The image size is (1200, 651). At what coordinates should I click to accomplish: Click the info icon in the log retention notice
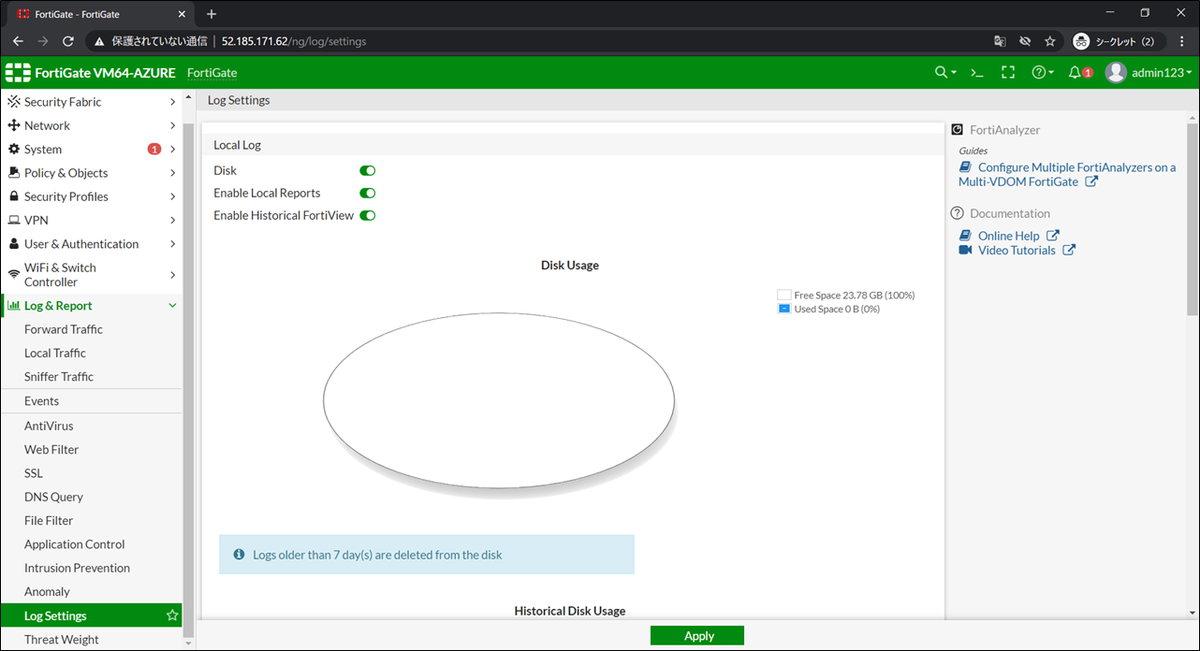239,554
